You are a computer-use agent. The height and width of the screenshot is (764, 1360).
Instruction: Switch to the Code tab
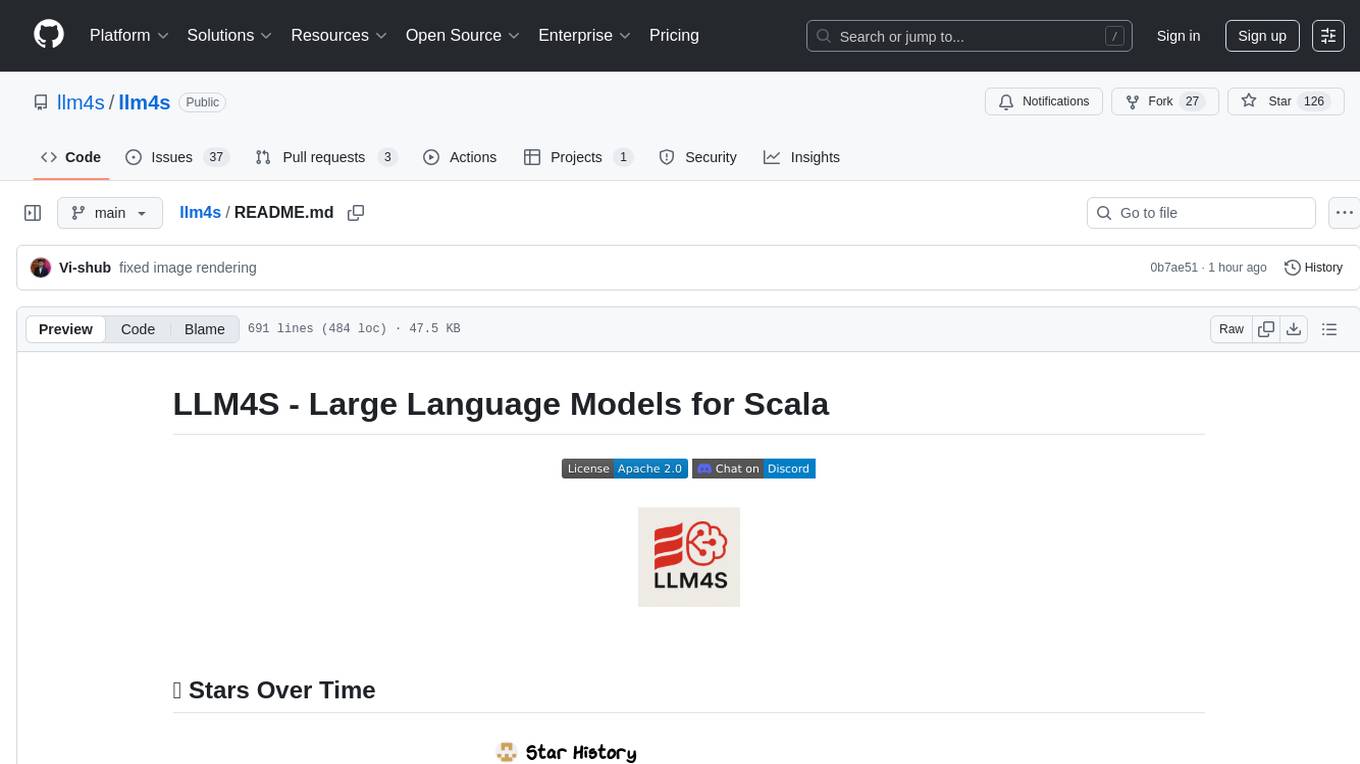[71, 157]
